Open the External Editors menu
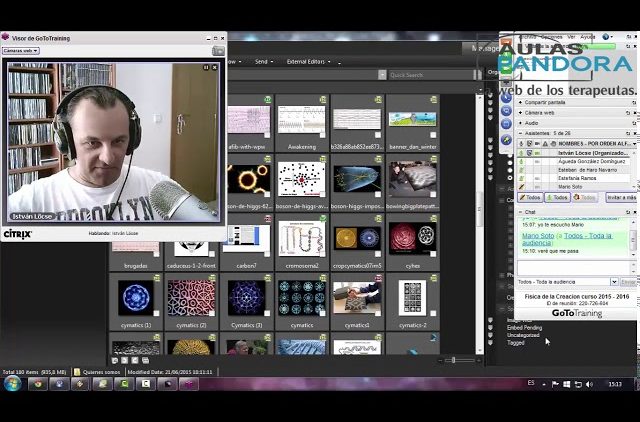 click(x=309, y=62)
